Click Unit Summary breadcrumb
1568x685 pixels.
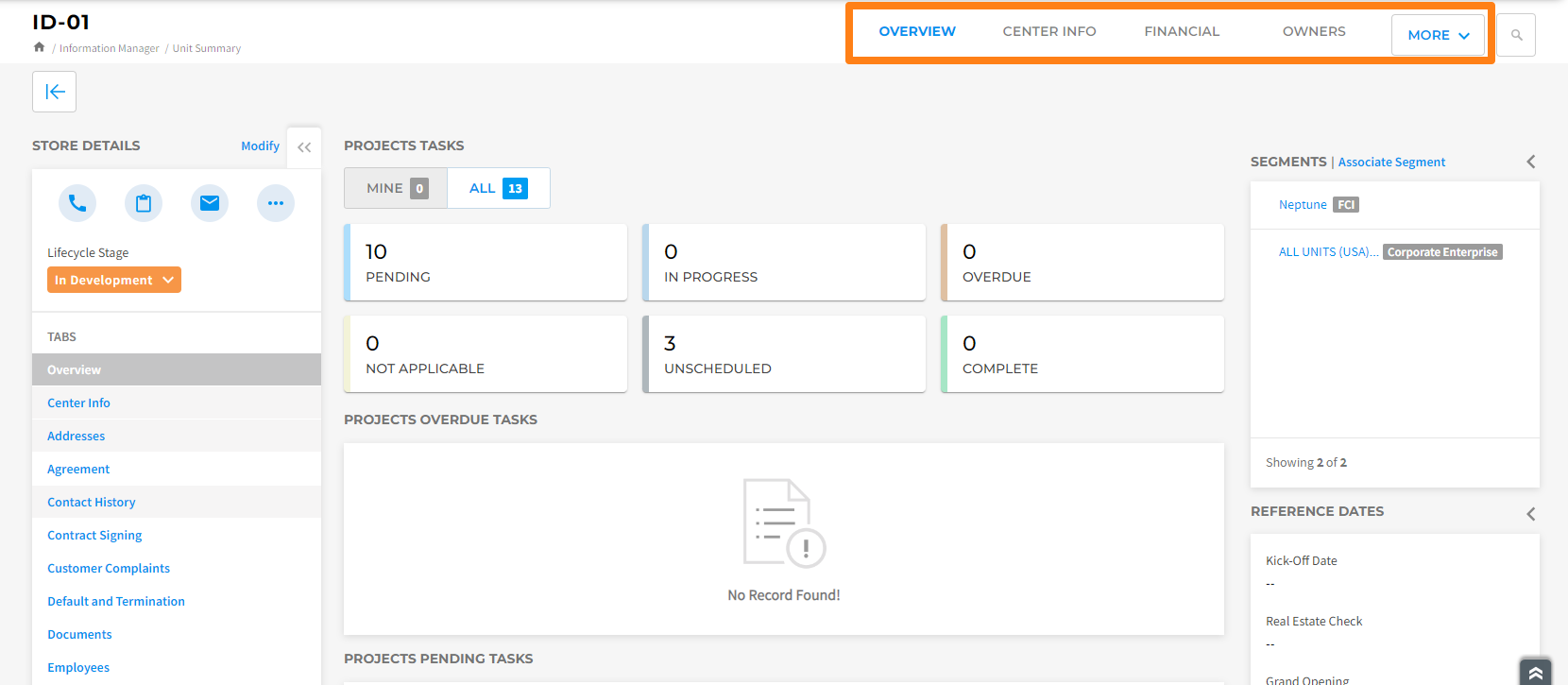pos(207,48)
